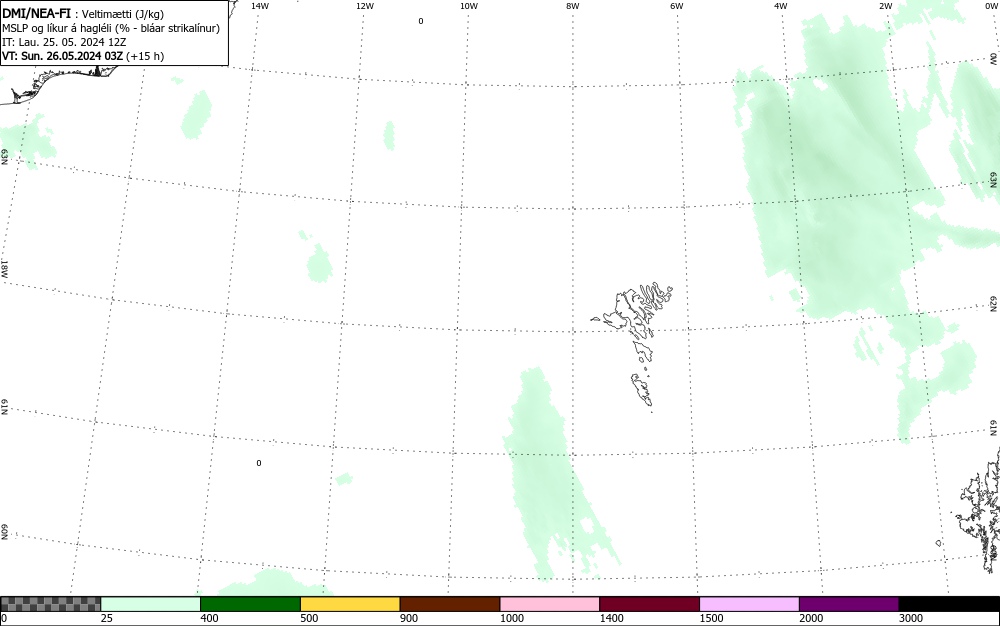The width and height of the screenshot is (1000, 626).
Task: Click the 10W longitude label
Action: pos(469,6)
